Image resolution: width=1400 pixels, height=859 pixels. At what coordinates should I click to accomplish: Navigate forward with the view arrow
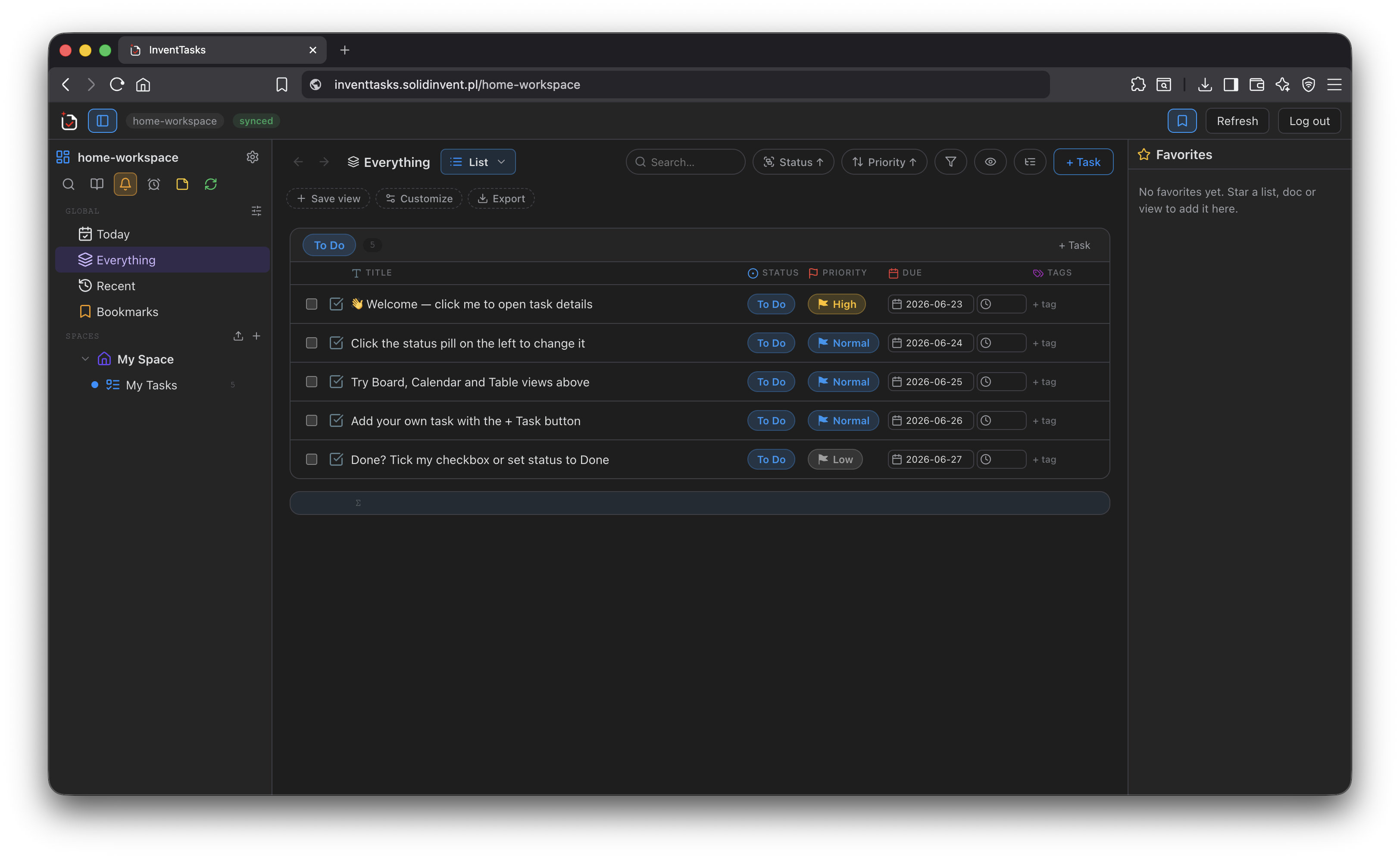point(324,162)
